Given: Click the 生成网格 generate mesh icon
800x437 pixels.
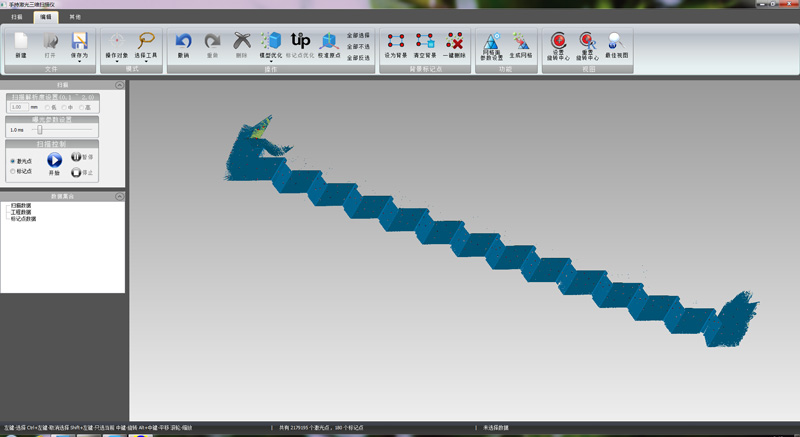Looking at the screenshot, I should 521,42.
